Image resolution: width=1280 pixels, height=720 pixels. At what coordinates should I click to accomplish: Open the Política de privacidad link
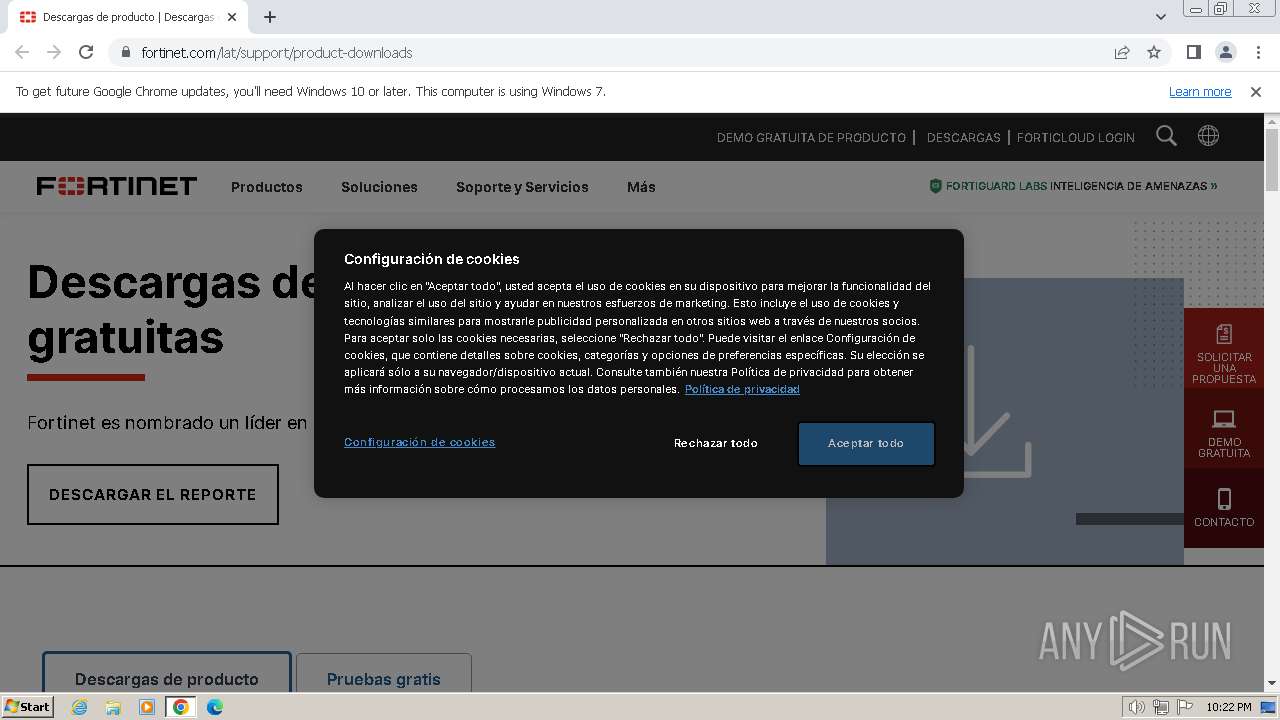click(742, 389)
